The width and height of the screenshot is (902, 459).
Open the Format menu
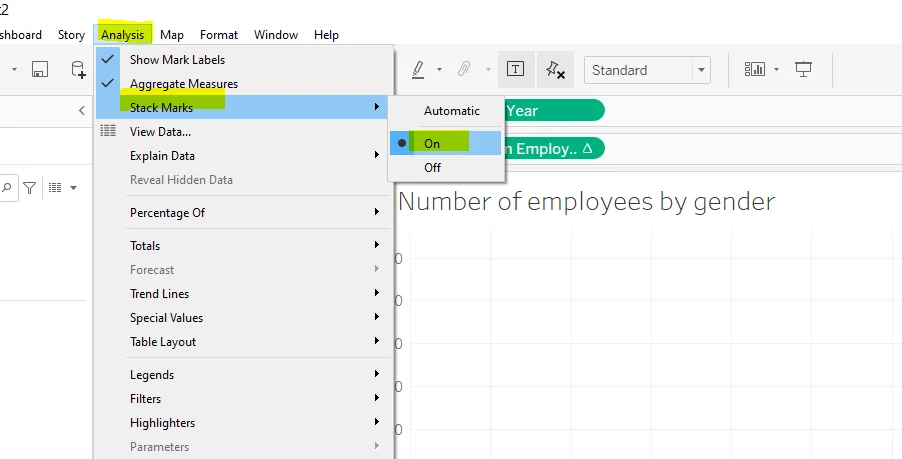[x=219, y=35]
